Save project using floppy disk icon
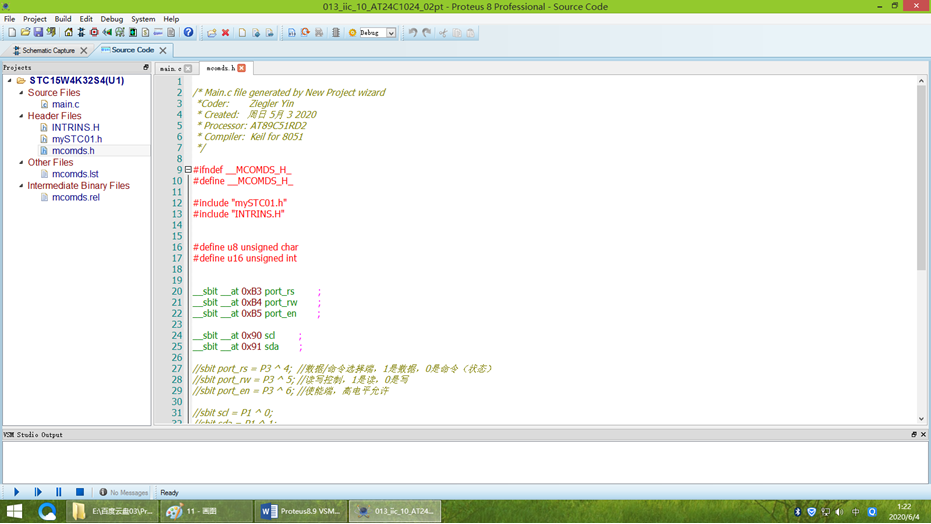 tap(38, 33)
